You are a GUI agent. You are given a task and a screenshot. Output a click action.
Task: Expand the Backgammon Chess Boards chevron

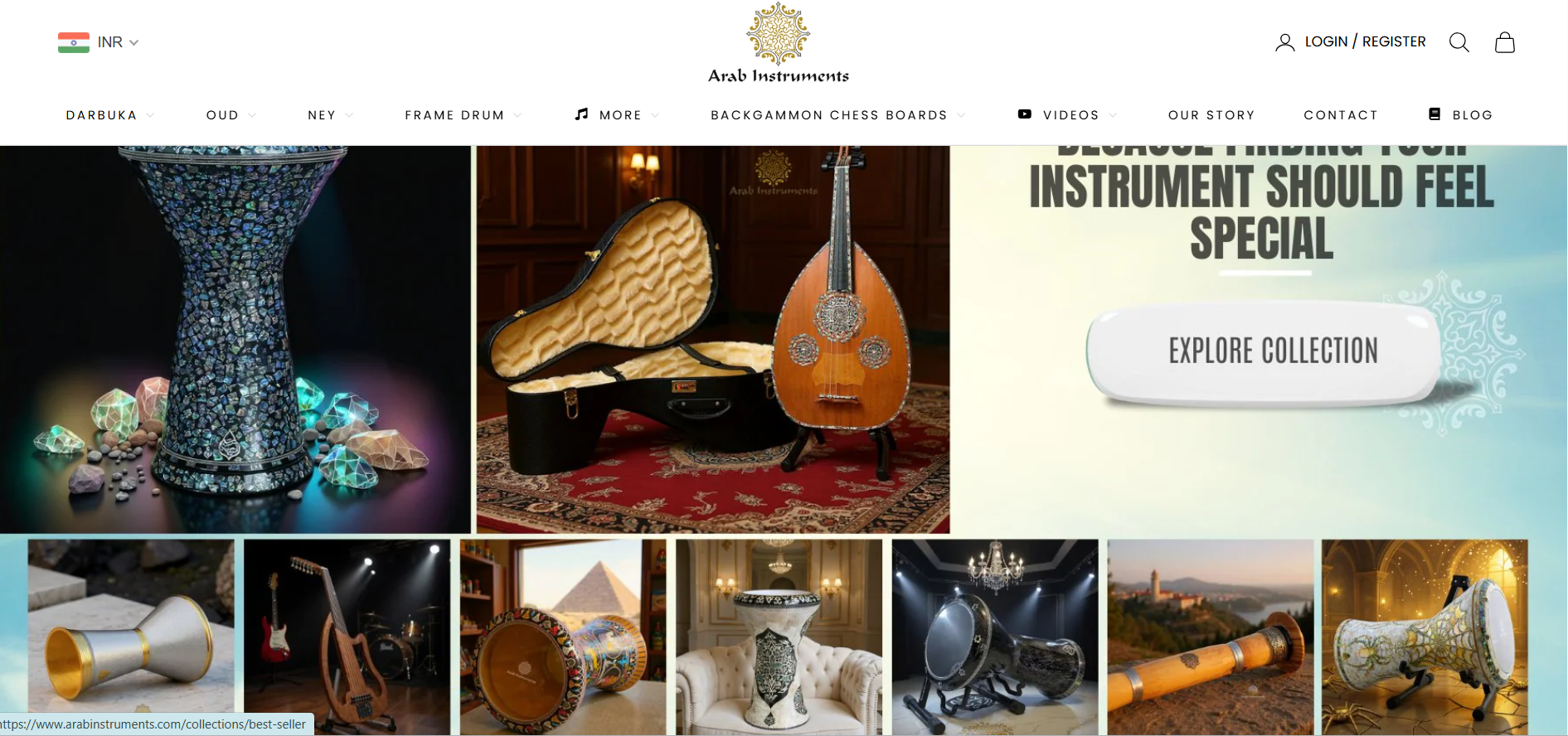(x=961, y=115)
